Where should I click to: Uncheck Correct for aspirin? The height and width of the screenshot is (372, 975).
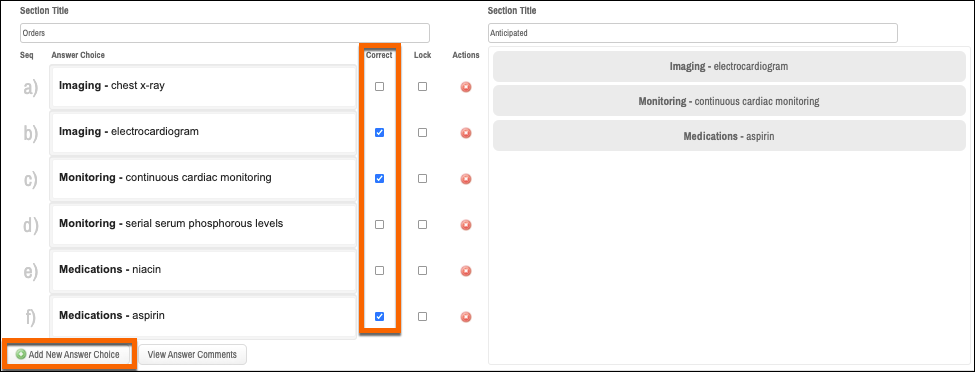click(379, 317)
